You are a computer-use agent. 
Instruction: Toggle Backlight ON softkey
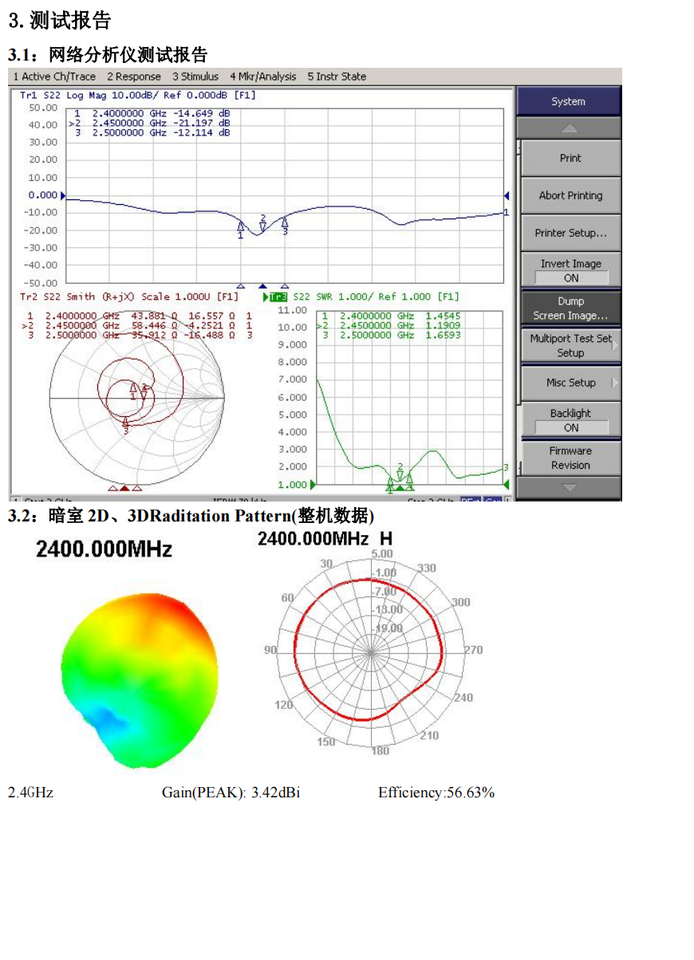pyautogui.click(x=570, y=420)
